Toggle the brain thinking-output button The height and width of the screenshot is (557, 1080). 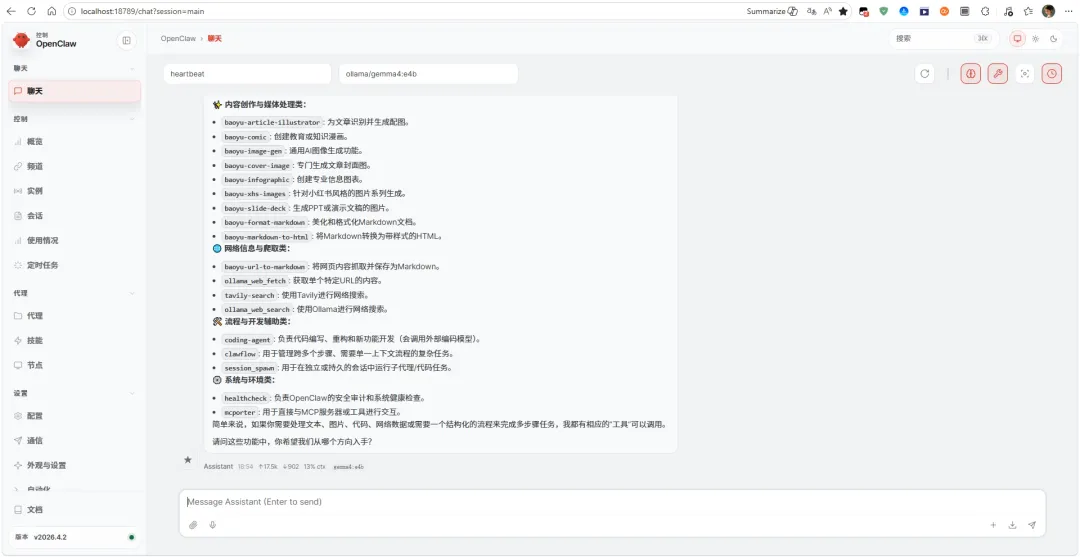point(970,74)
